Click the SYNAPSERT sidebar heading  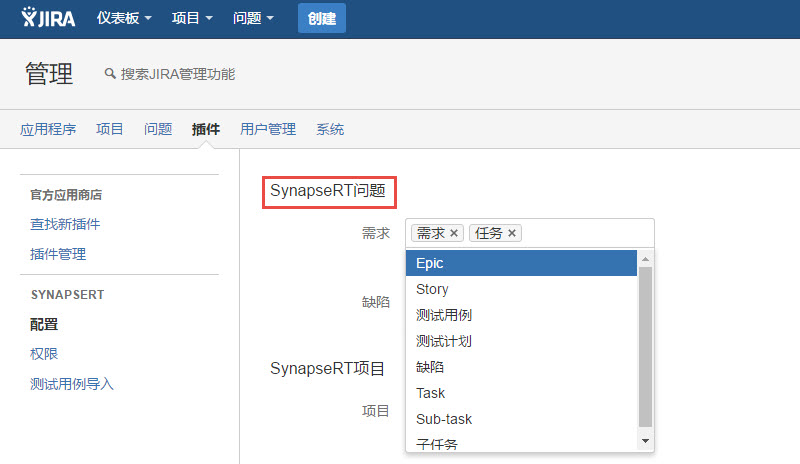tap(67, 295)
